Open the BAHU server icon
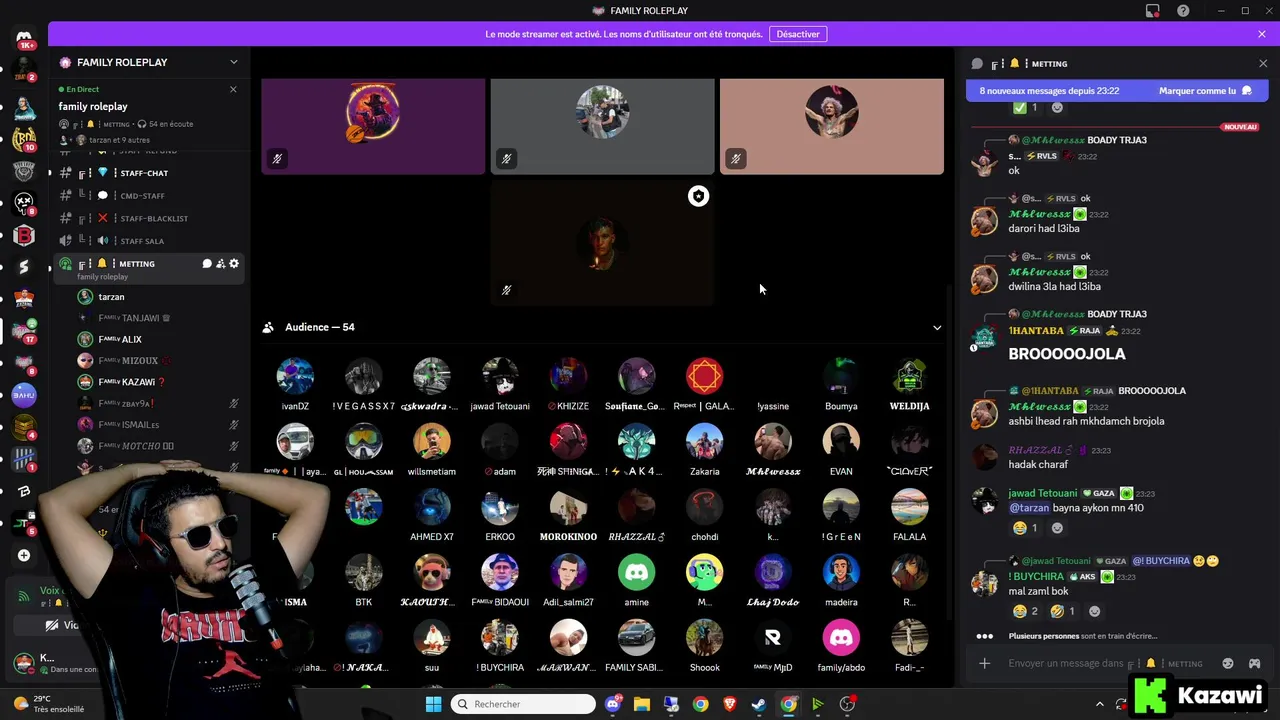This screenshot has height=720, width=1280. pyautogui.click(x=24, y=395)
